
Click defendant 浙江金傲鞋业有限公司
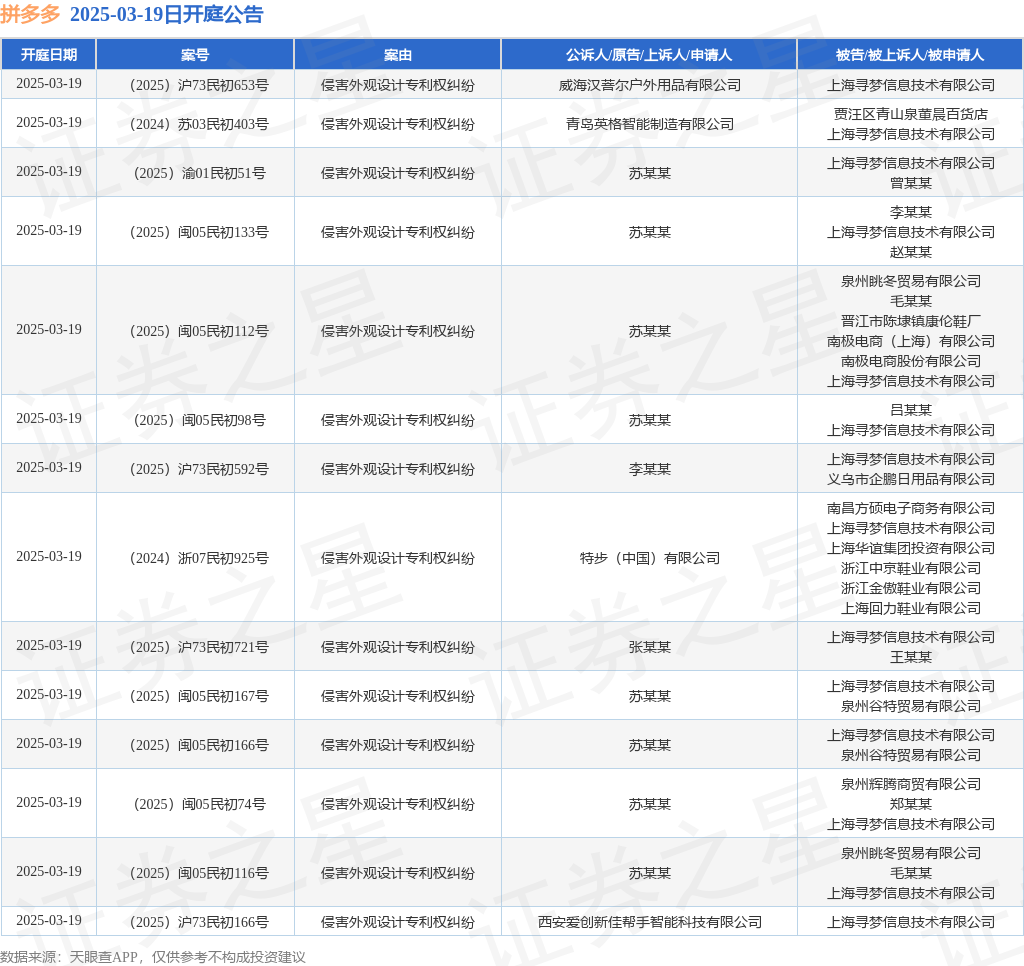point(910,588)
